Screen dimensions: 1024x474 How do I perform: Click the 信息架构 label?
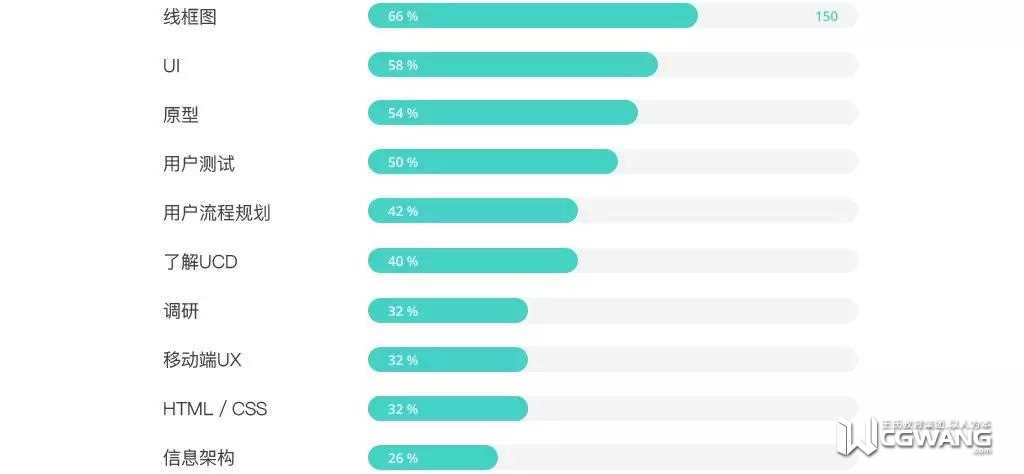198,458
